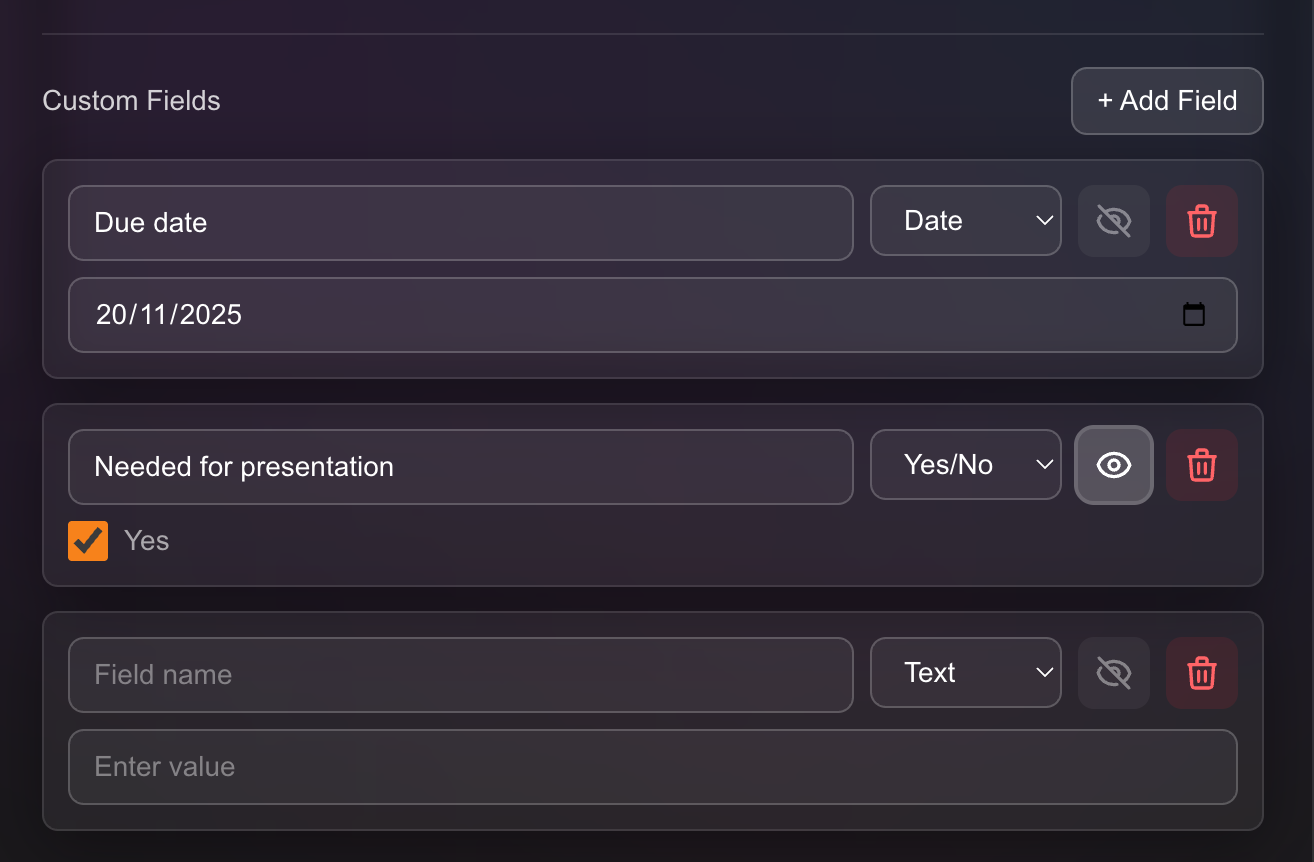Click the Yes label text
The height and width of the screenshot is (862, 1314).
pos(147,540)
